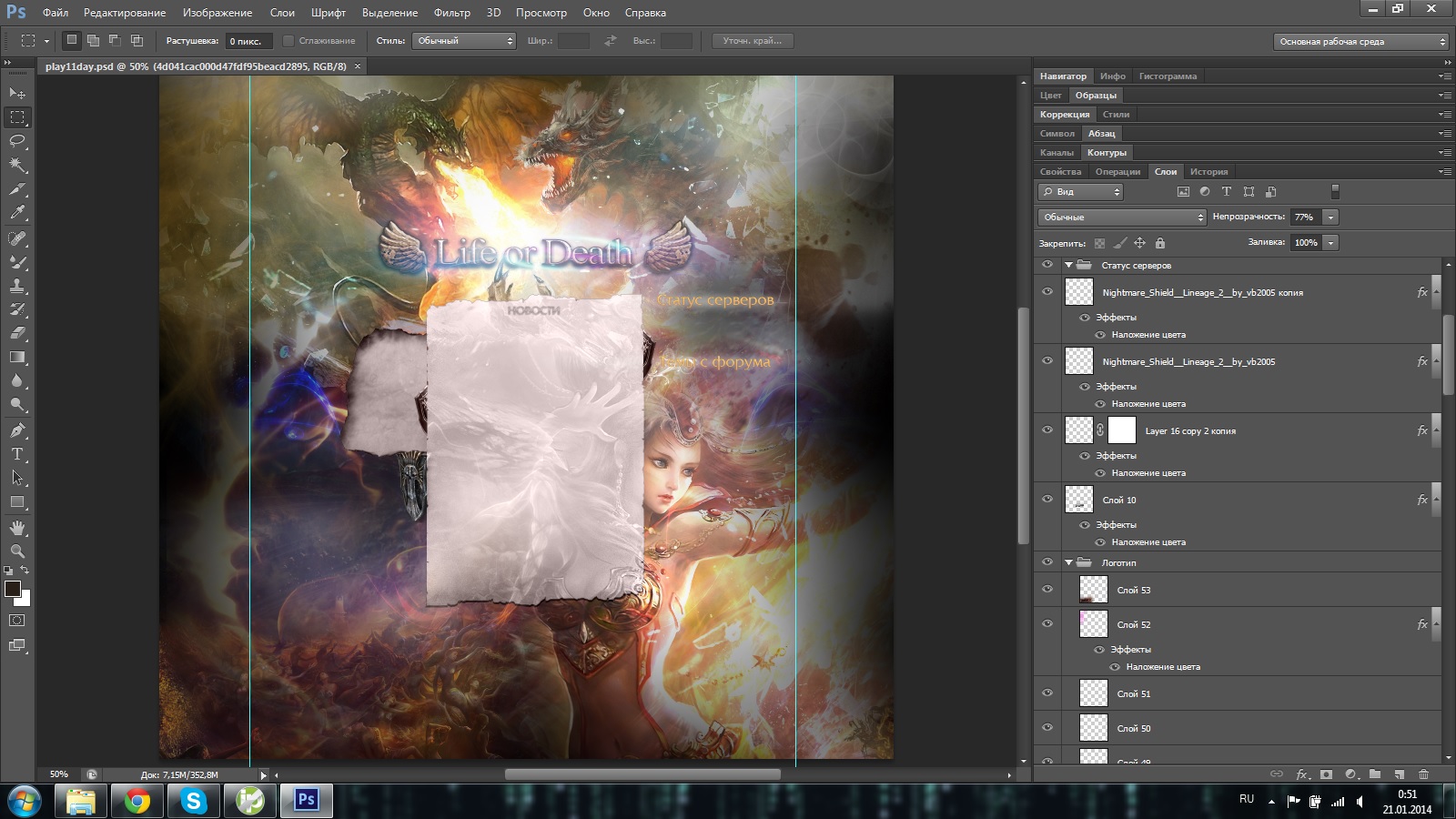
Task: Add layer style fx icon at panel bottom
Action: pyautogui.click(x=1302, y=774)
